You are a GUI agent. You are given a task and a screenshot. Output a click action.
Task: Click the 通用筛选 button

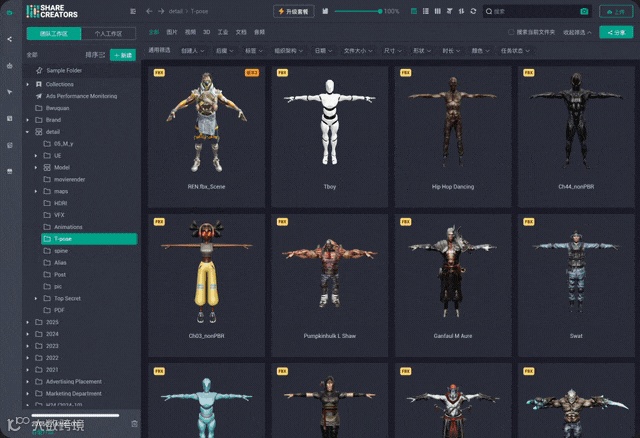(159, 50)
